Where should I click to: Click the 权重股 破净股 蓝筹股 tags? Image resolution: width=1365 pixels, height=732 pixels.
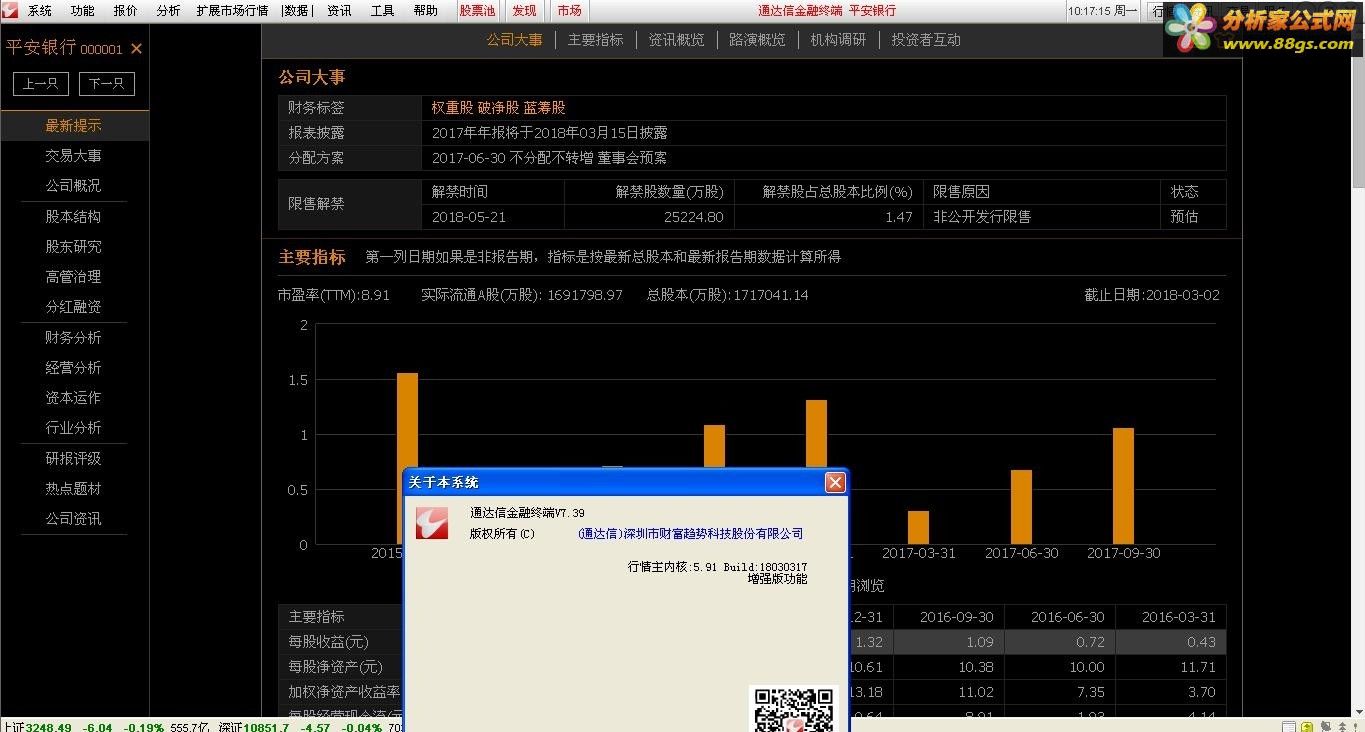tap(498, 108)
